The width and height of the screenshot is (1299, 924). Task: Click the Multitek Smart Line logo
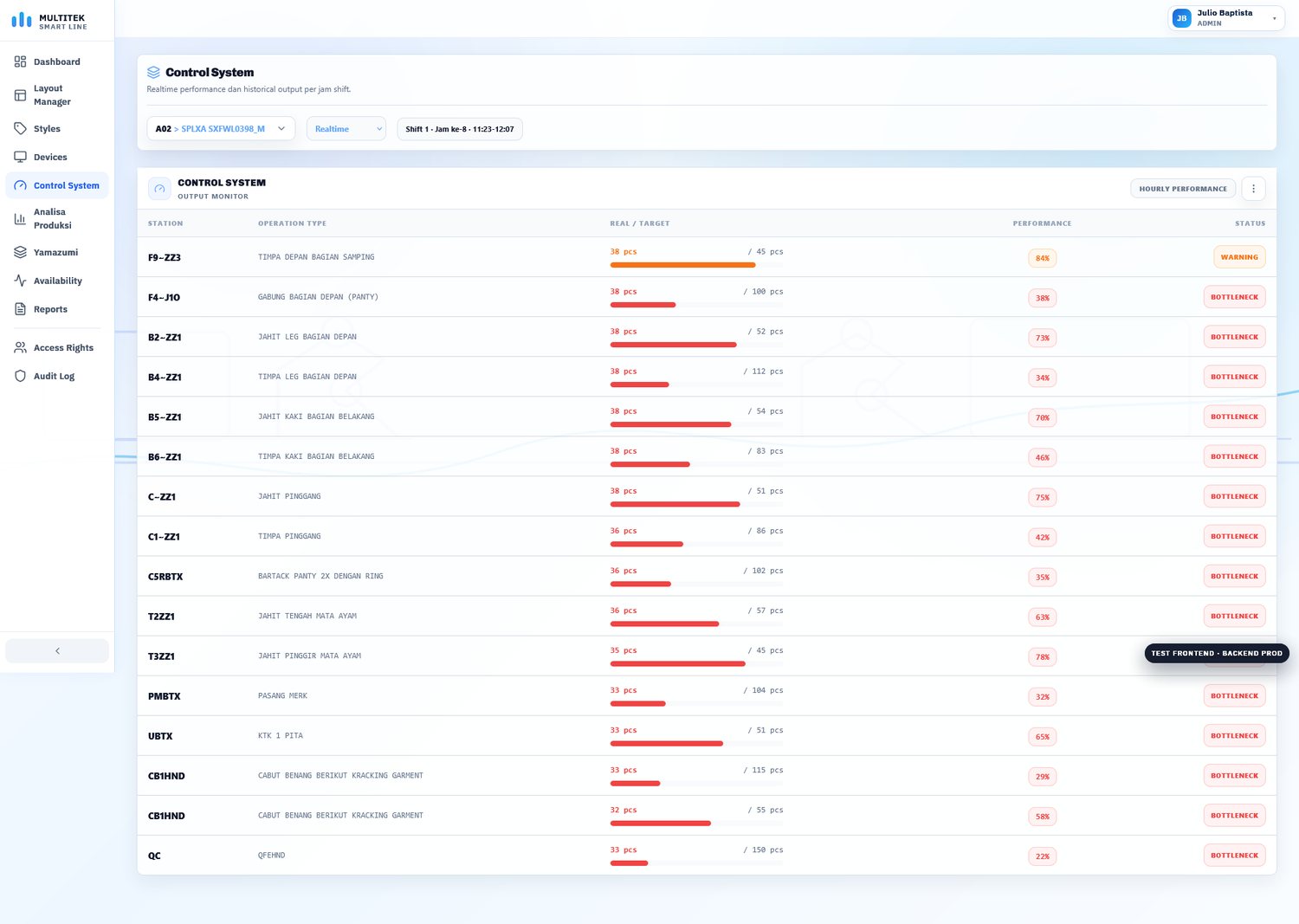coord(49,21)
